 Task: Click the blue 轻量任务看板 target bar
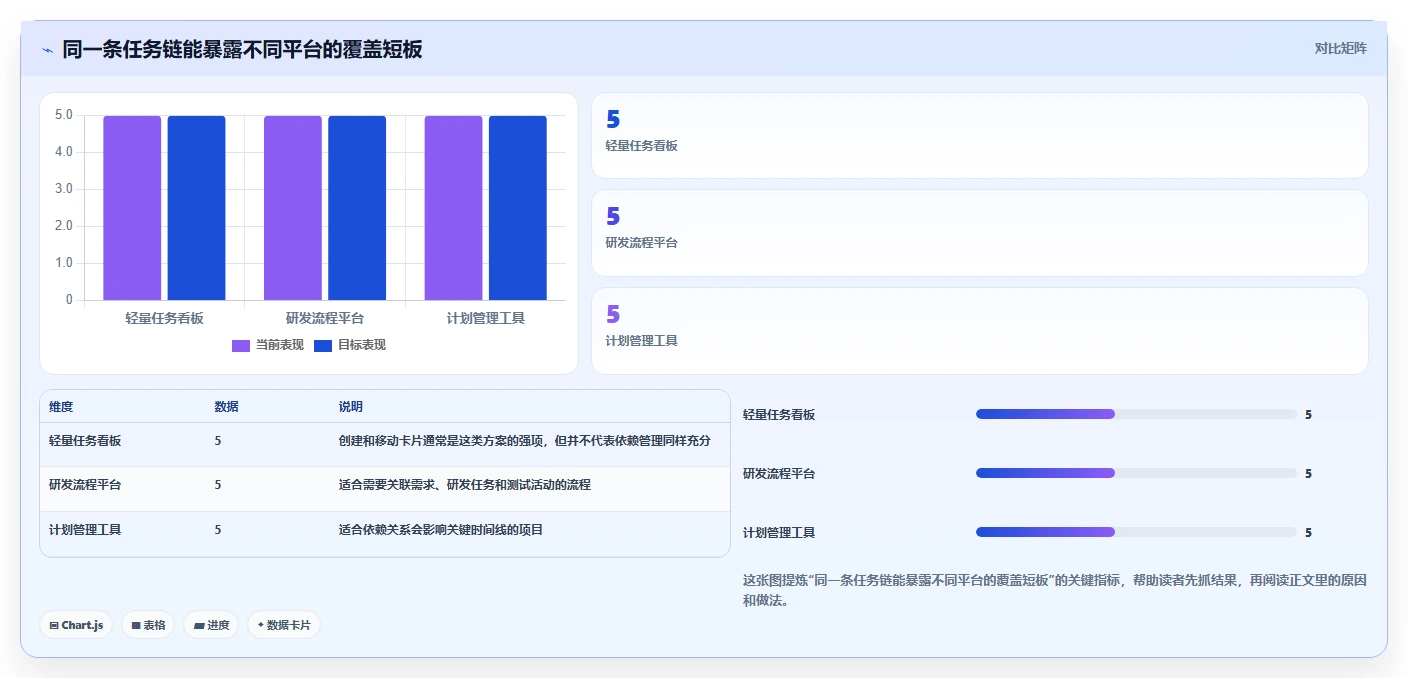coord(196,208)
